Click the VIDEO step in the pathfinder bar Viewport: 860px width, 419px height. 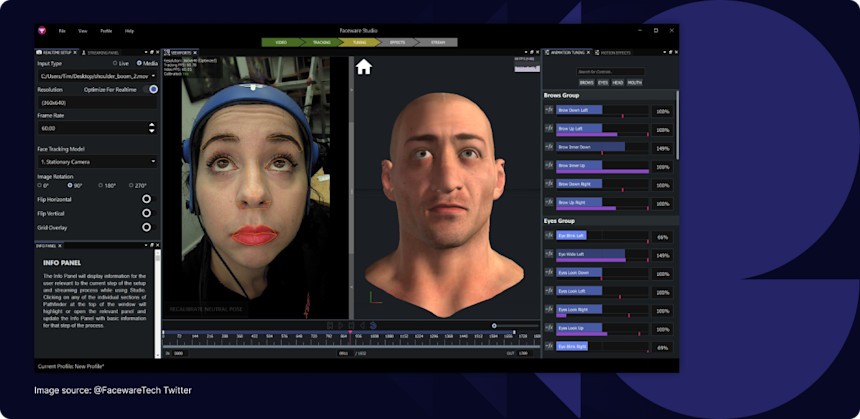[x=281, y=42]
